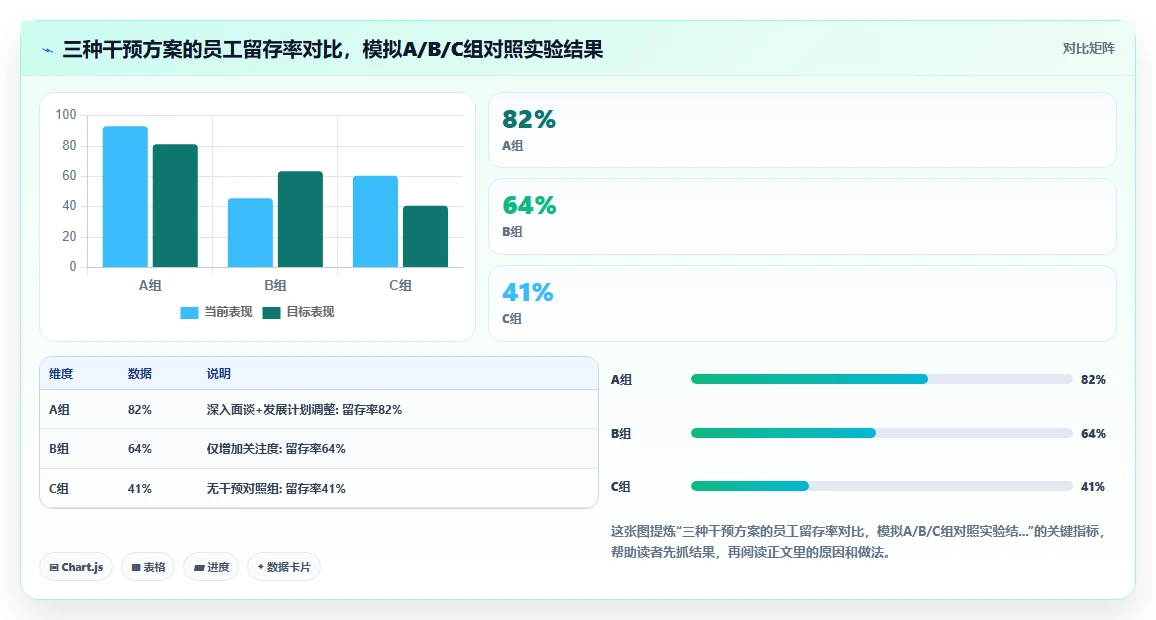Click the A组 target performance green bar

click(x=175, y=206)
